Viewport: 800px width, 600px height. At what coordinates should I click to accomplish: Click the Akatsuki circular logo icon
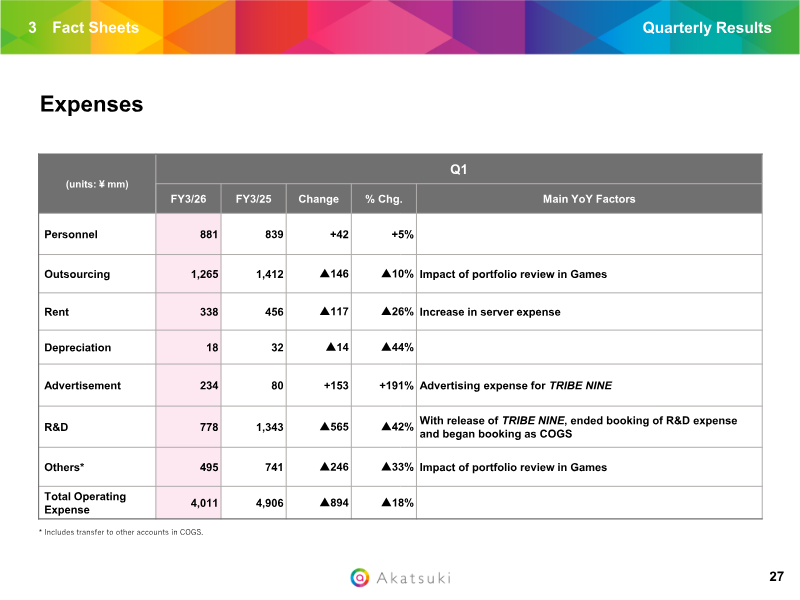(360, 577)
